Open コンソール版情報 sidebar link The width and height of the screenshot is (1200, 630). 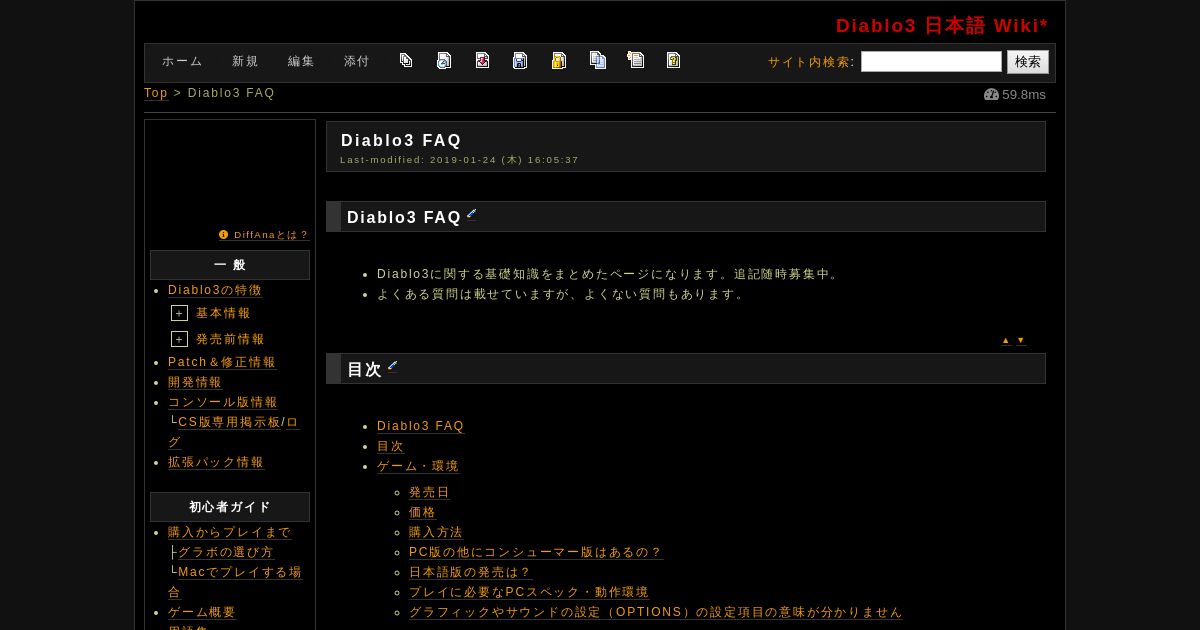(x=223, y=402)
